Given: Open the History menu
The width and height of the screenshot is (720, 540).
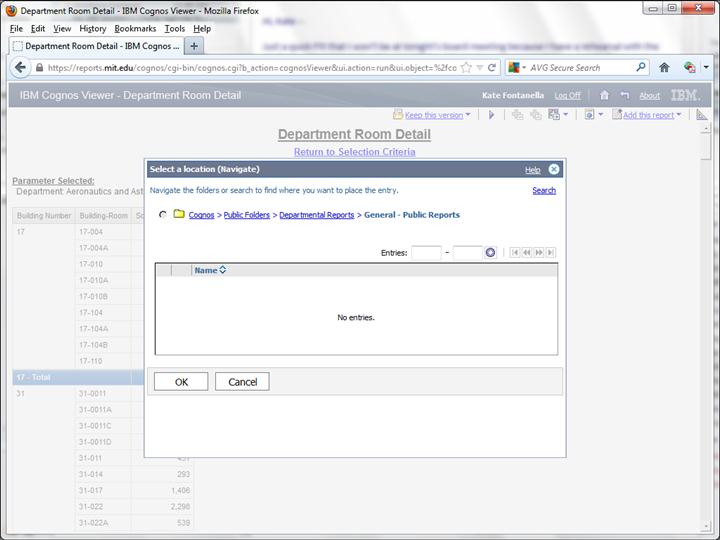Looking at the screenshot, I should click(x=92, y=29).
